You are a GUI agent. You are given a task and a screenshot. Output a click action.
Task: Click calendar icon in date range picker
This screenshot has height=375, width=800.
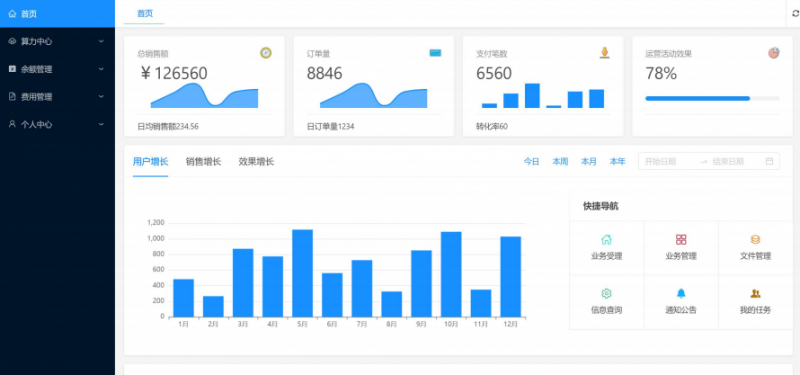coord(769,161)
